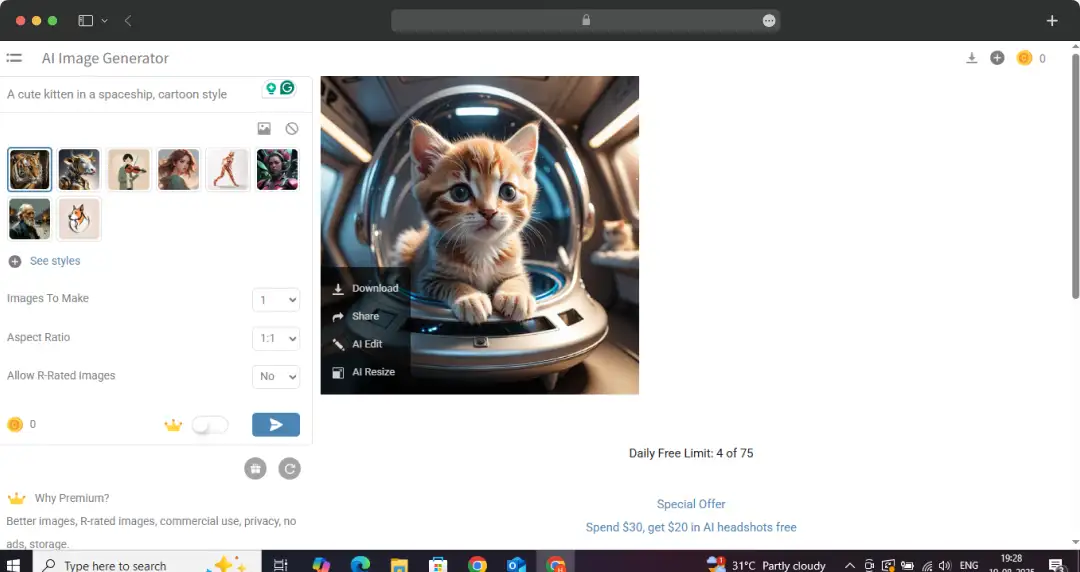Click the blue send generate button

[x=276, y=425]
